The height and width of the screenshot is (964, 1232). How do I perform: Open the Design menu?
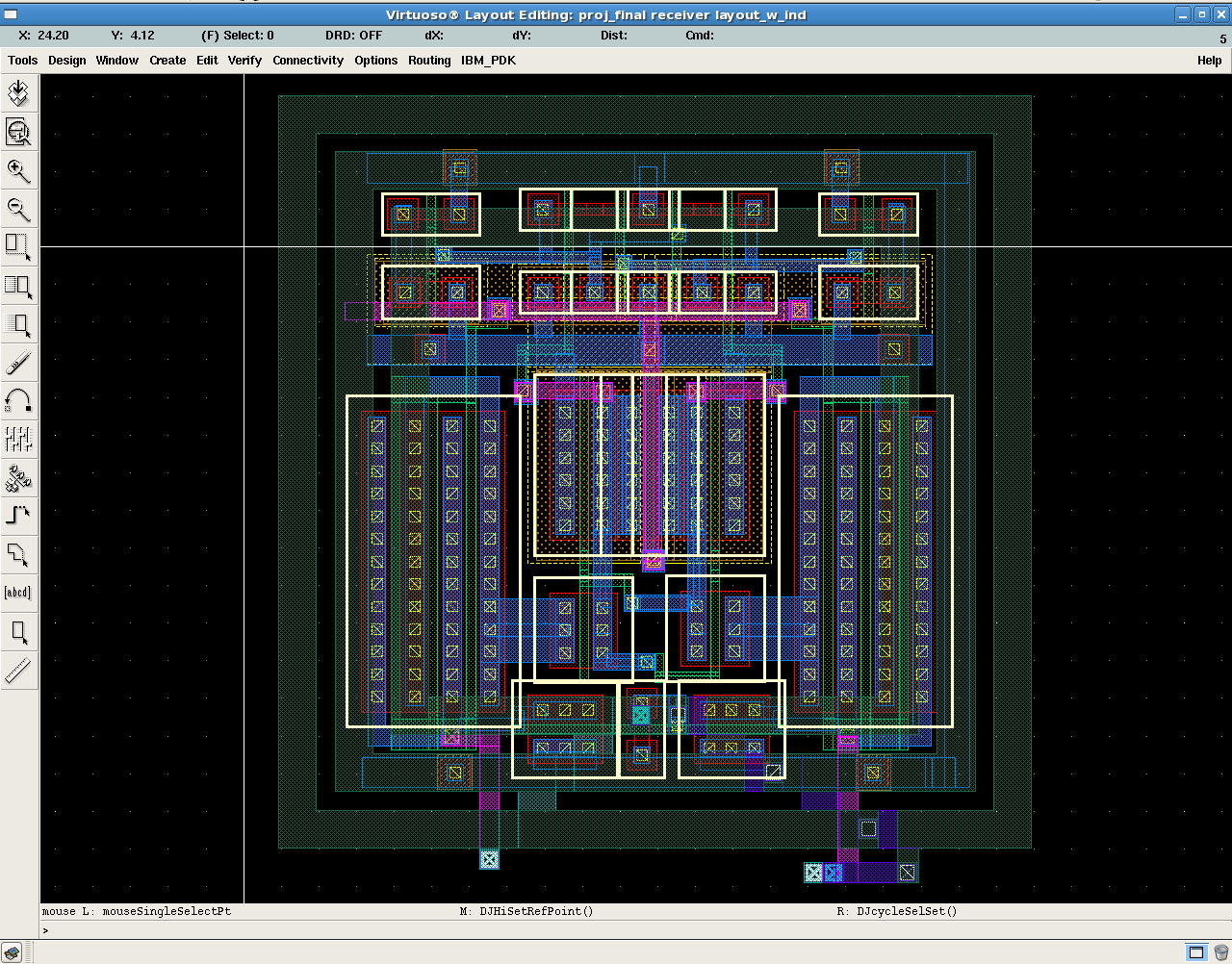(x=66, y=60)
